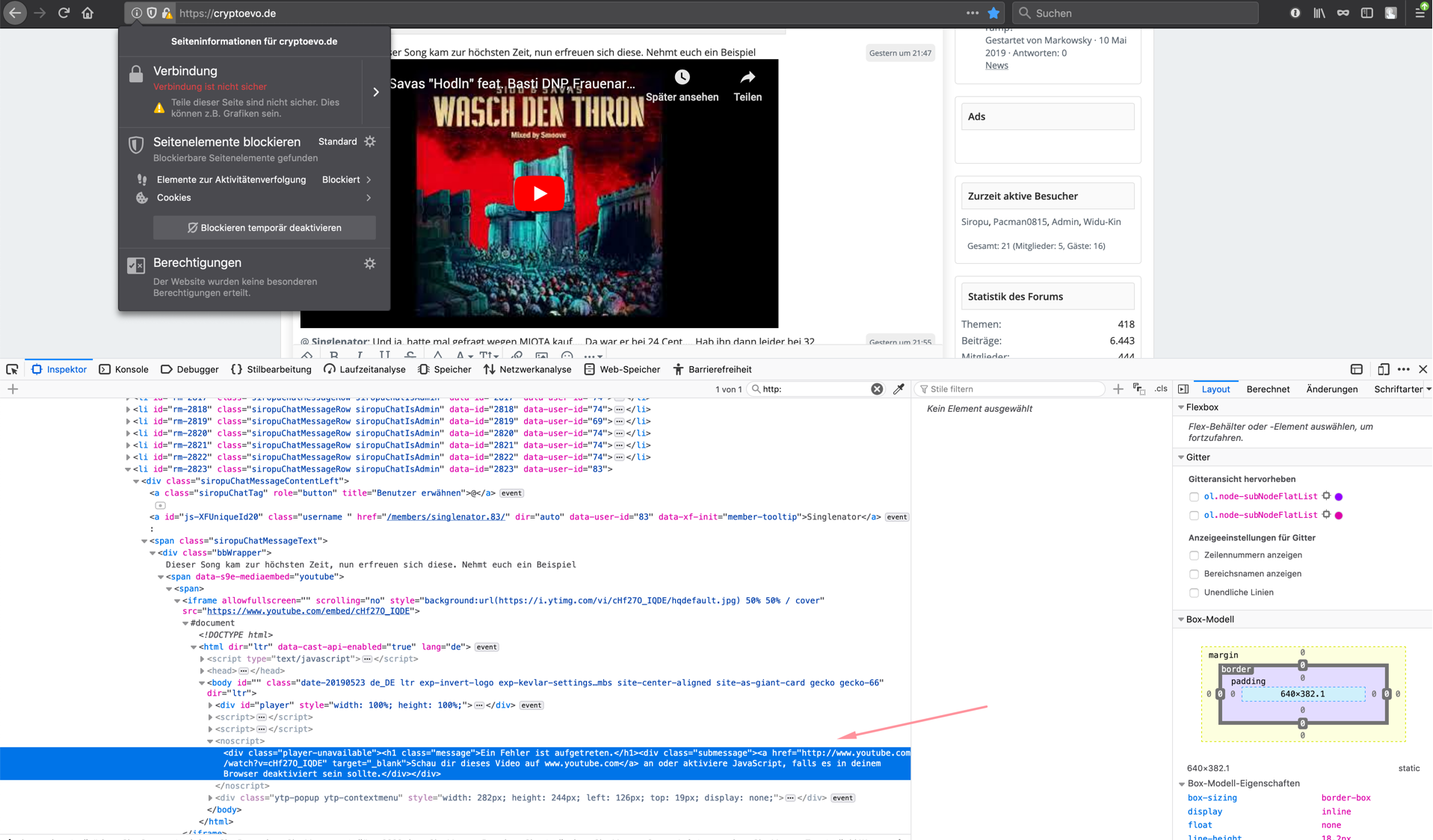Open settings gear for Seitenelemente blockieren
This screenshot has height=840, width=1433.
(370, 141)
